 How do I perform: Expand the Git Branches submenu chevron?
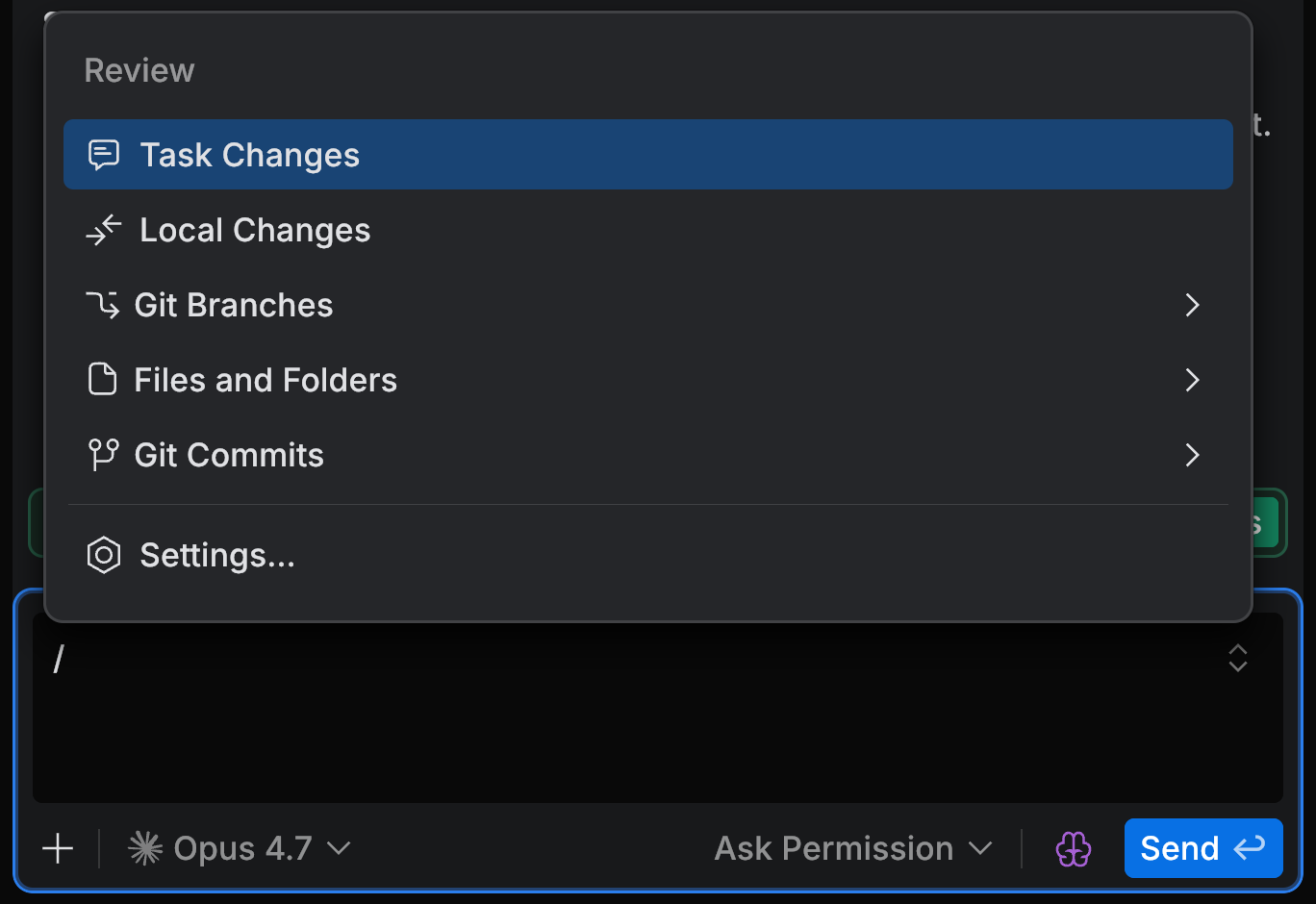point(1193,305)
